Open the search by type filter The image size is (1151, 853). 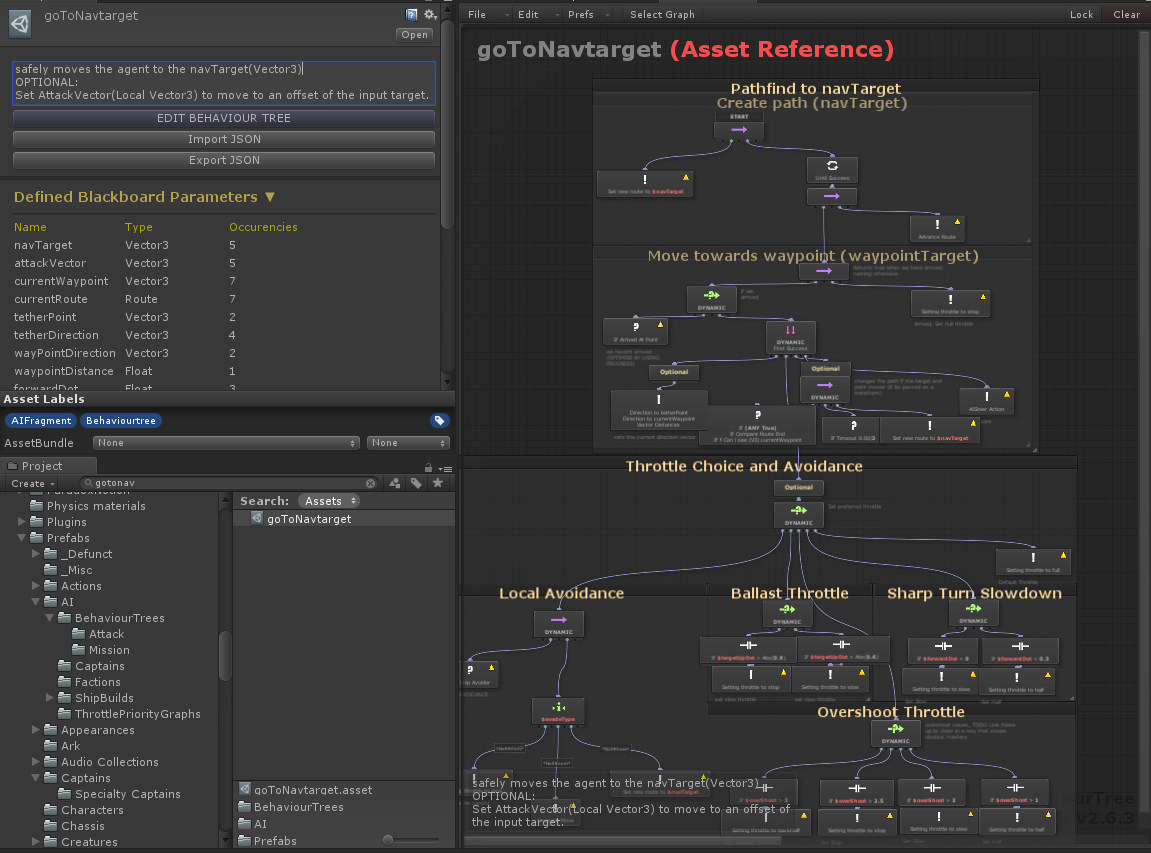click(x=396, y=483)
